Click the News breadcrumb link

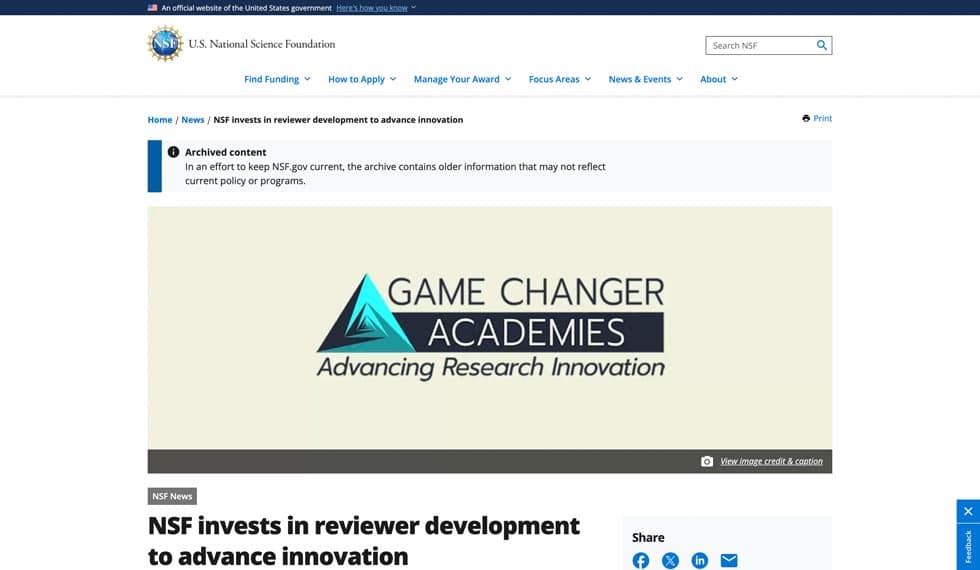tap(192, 119)
